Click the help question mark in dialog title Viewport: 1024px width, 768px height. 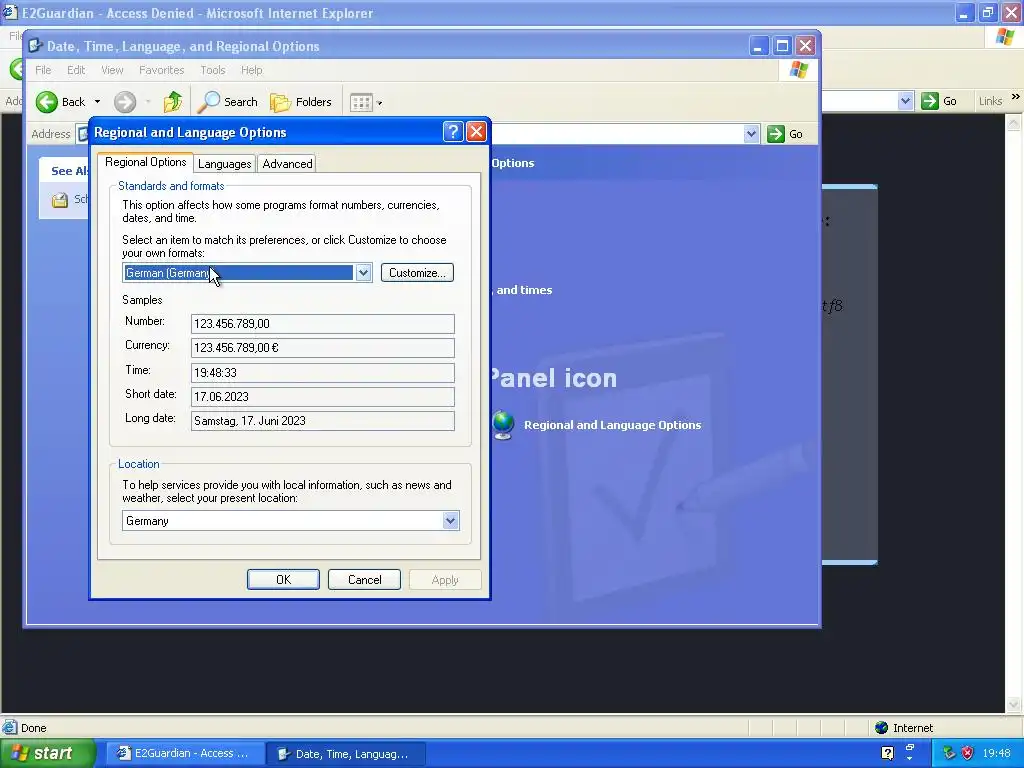[x=453, y=132]
